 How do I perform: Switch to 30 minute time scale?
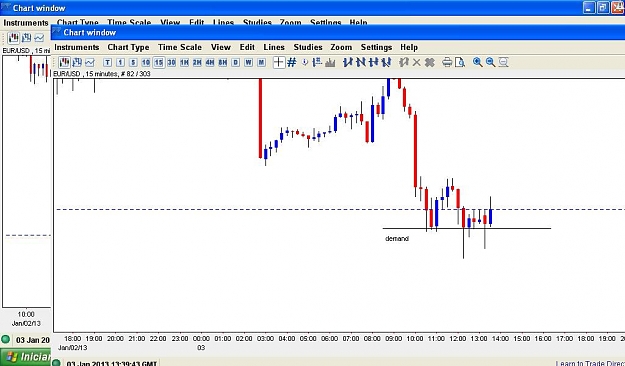click(171, 62)
